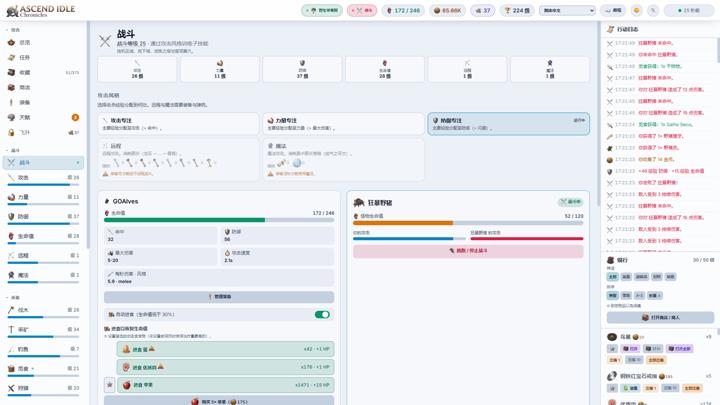Select the second food row ×176
The width and height of the screenshot is (720, 405).
225,367
